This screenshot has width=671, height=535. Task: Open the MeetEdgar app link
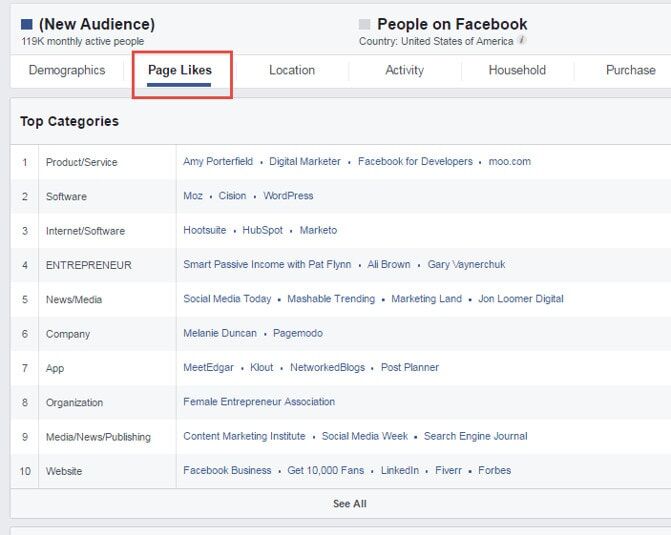click(x=208, y=367)
